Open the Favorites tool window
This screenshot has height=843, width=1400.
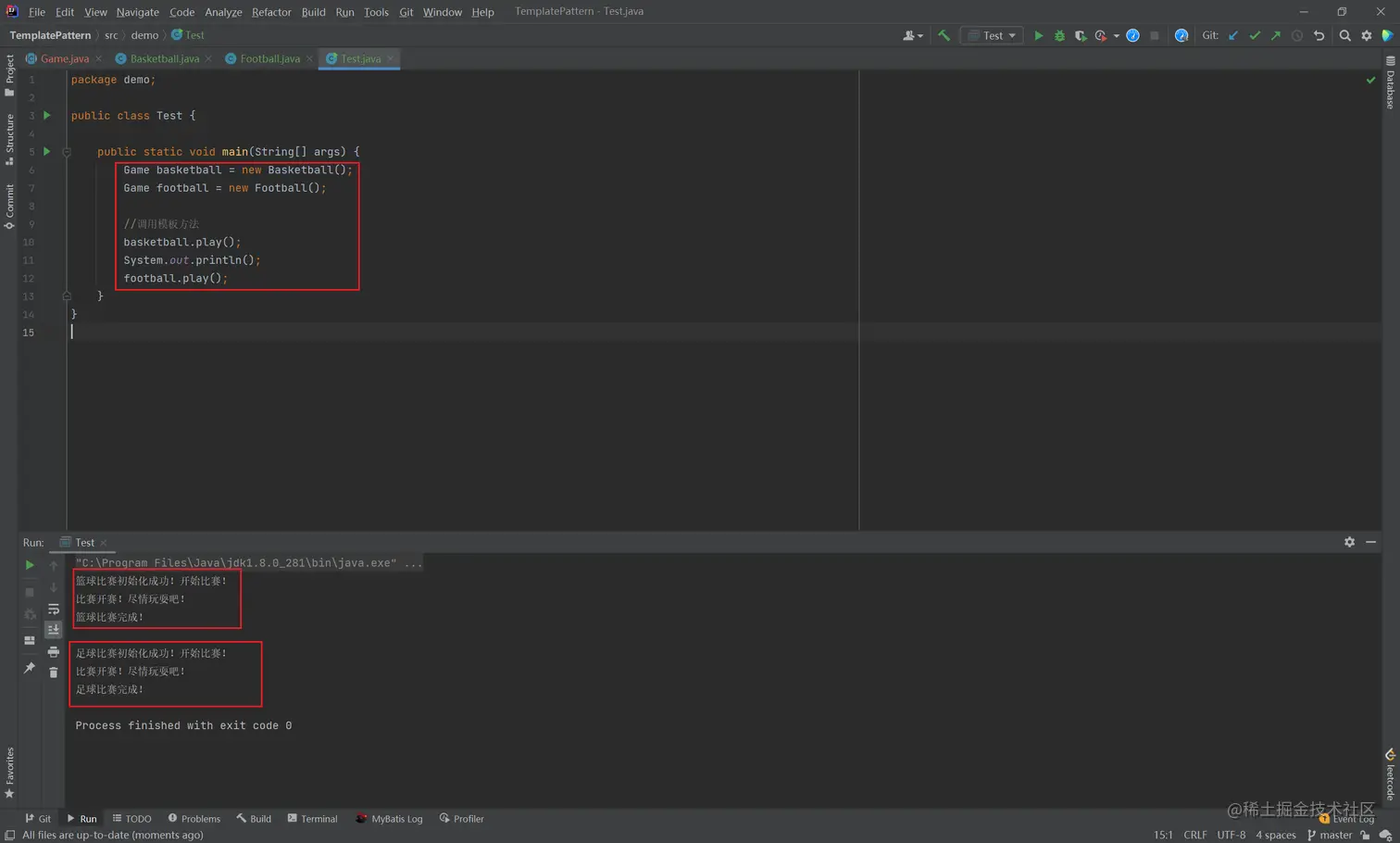(9, 774)
